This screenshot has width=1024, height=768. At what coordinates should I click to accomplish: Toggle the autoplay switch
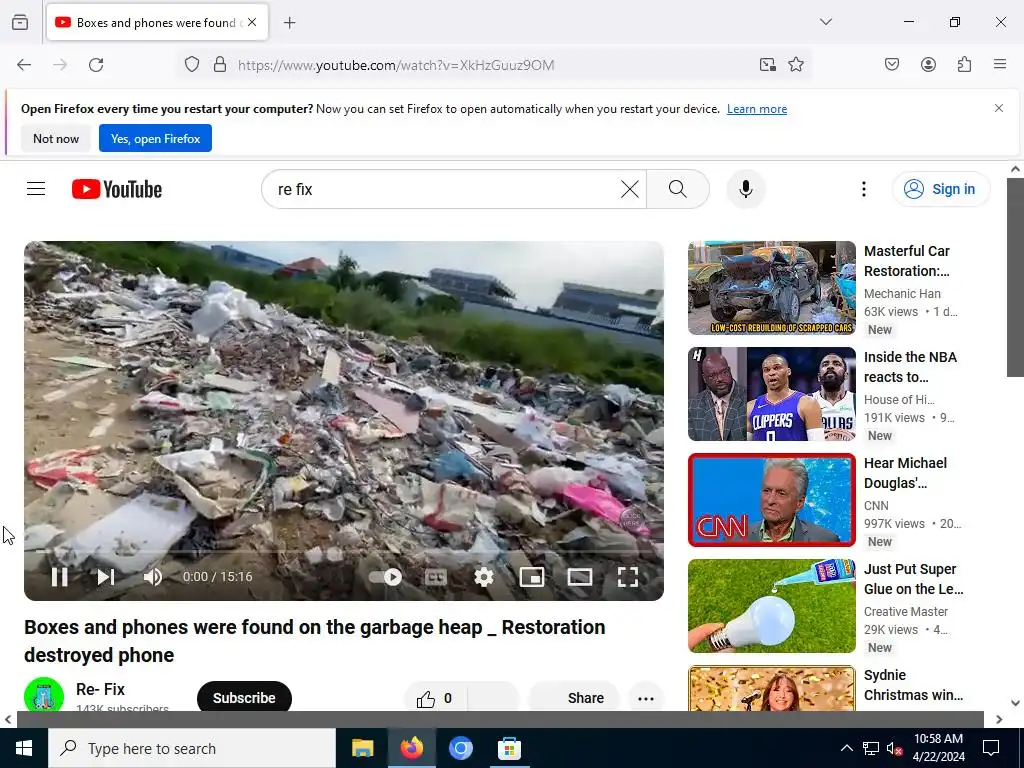(385, 577)
